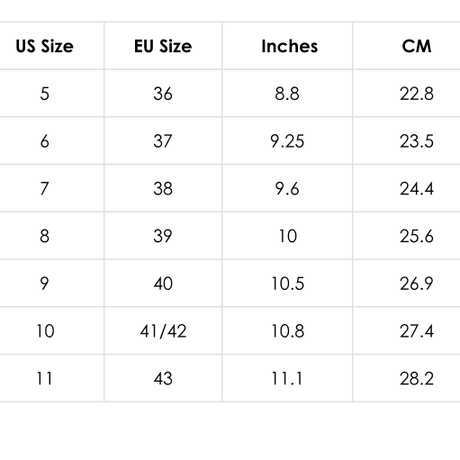Select EU size 43 cell
This screenshot has width=460, height=460.
click(x=163, y=378)
